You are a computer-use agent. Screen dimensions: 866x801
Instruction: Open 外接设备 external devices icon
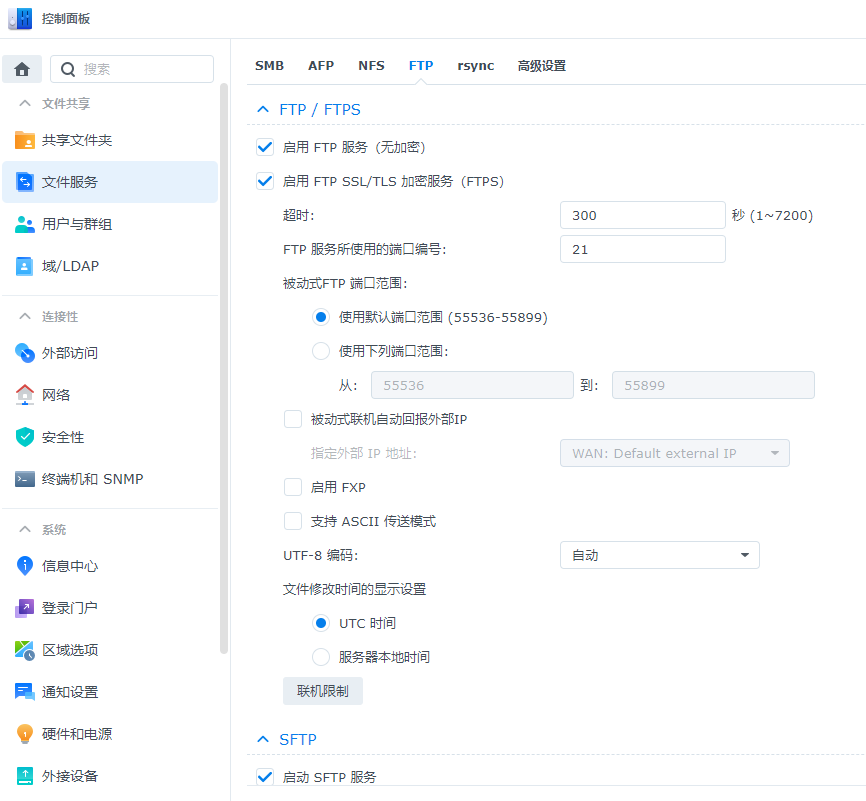25,776
